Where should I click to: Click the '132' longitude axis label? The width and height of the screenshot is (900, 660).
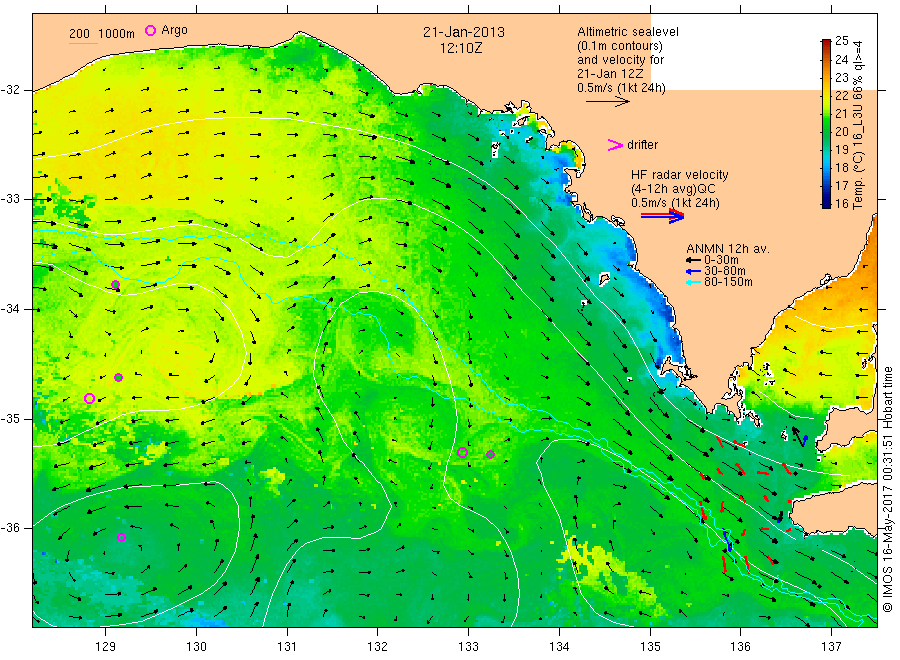[x=378, y=647]
